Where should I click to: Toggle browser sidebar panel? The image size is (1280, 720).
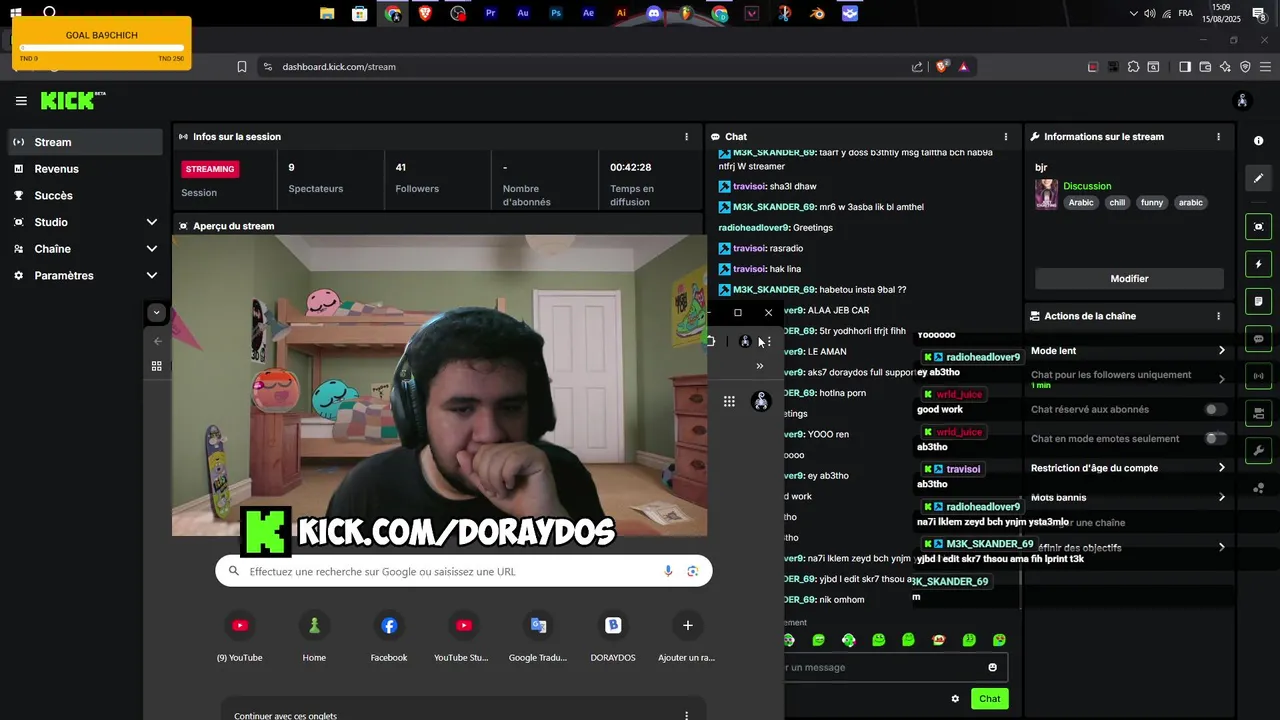(1184, 67)
